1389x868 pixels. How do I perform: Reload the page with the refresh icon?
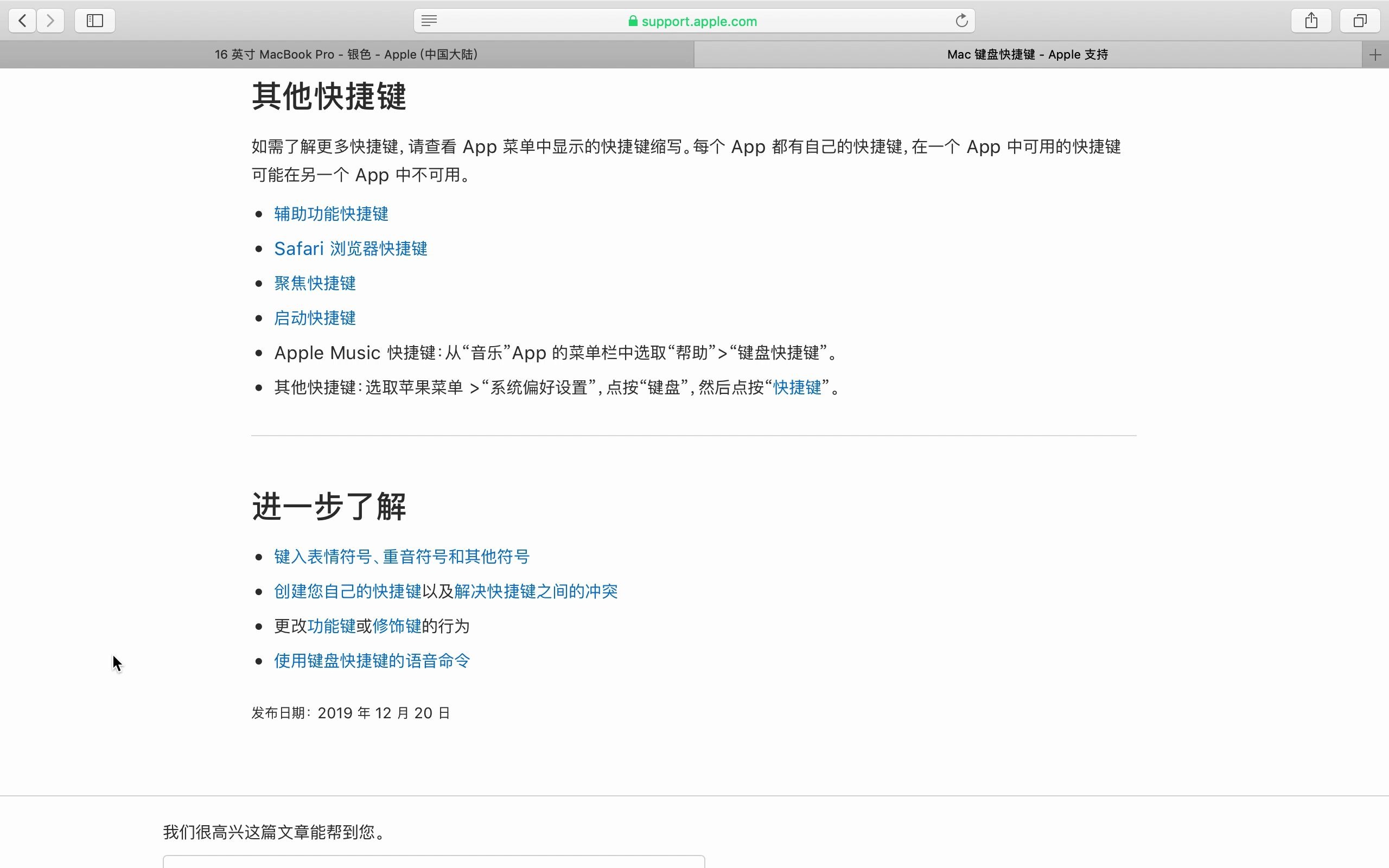(961, 21)
